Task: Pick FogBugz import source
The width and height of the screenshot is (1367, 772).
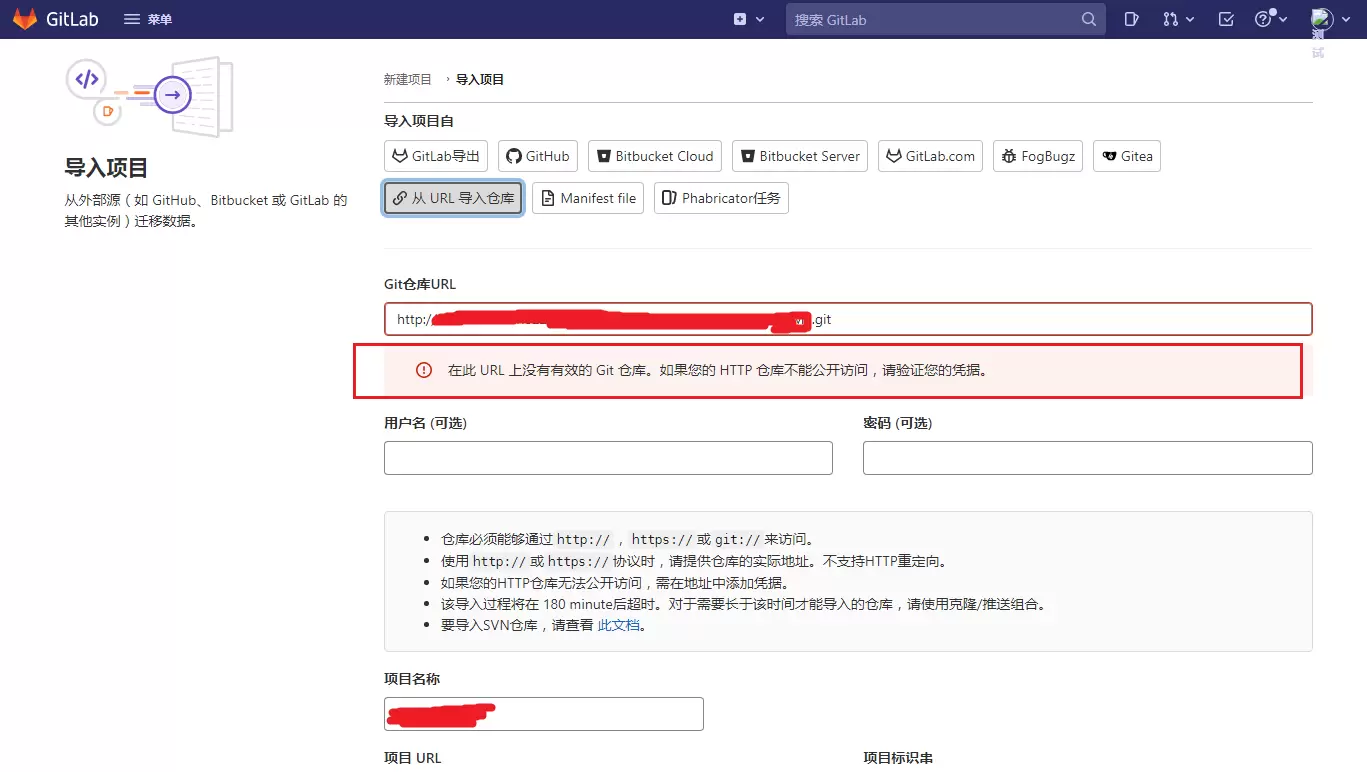Action: click(1037, 156)
